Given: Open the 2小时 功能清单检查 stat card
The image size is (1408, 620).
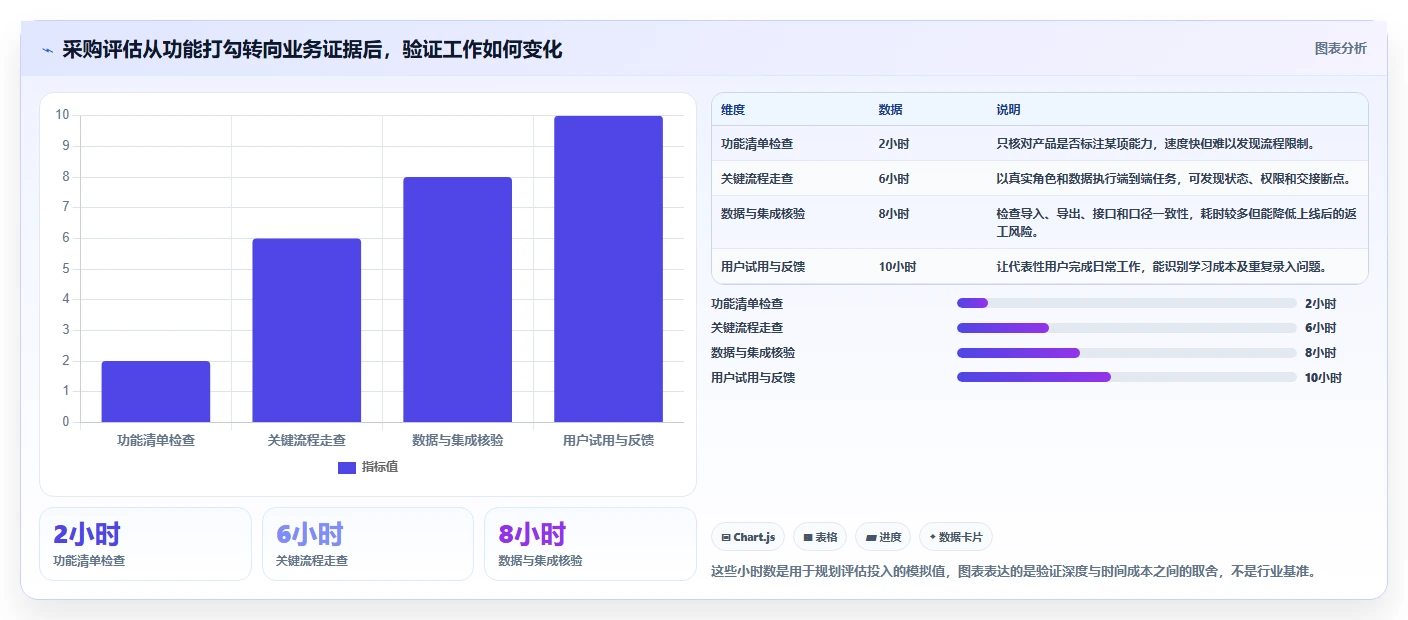Looking at the screenshot, I should point(145,544).
